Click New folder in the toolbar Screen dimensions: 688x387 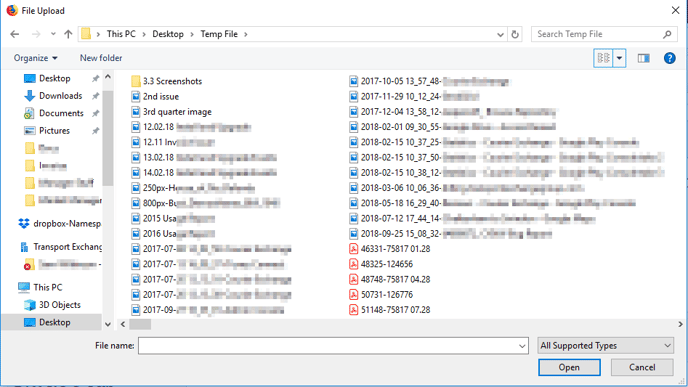(101, 58)
